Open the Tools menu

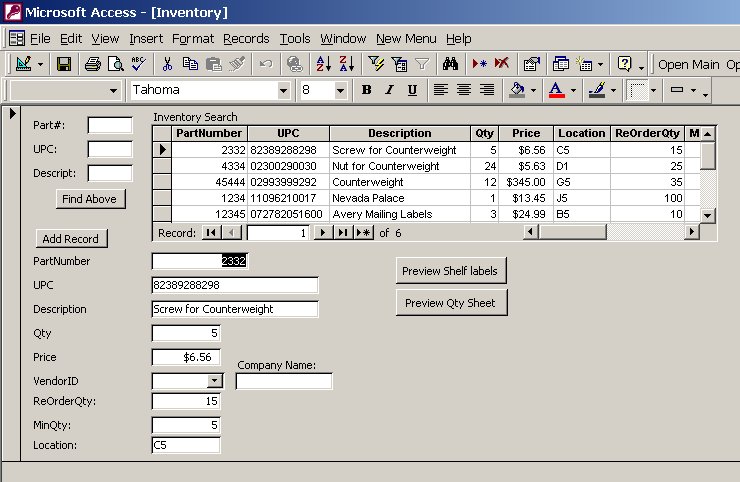click(295, 38)
